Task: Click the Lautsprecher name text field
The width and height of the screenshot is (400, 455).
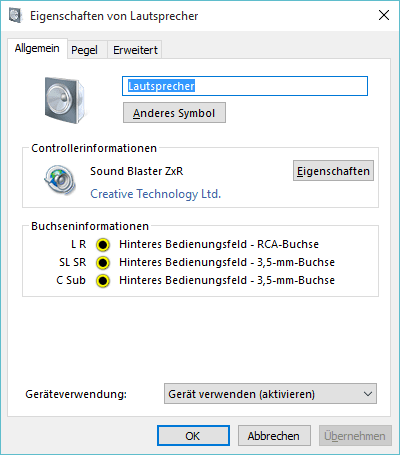Action: (245, 86)
